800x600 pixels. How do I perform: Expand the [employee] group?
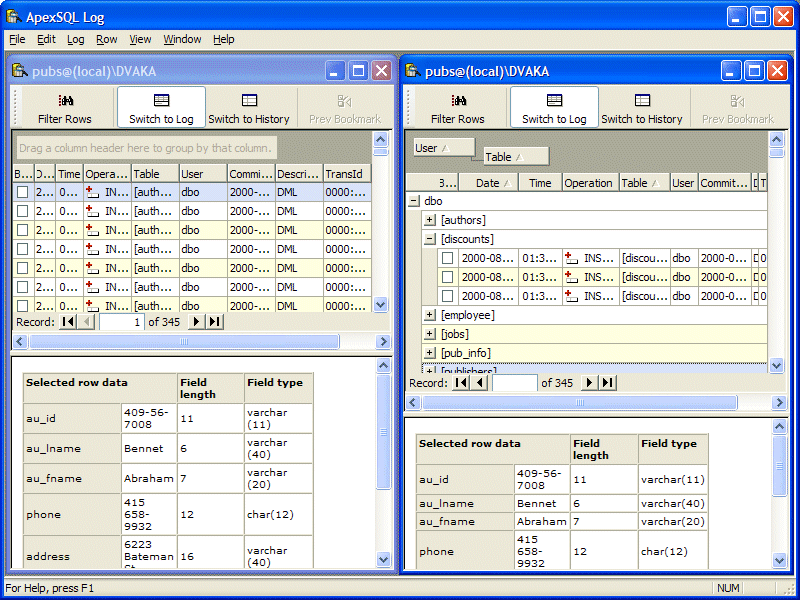coord(430,315)
